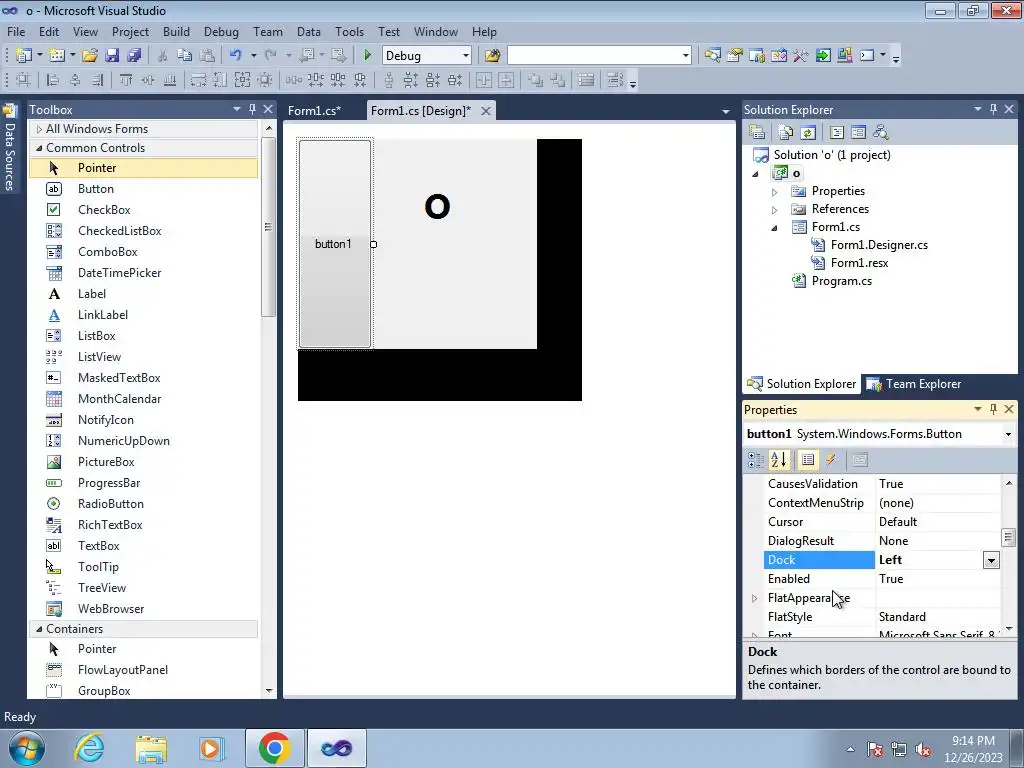The height and width of the screenshot is (768, 1024).
Task: Expand the FlatAppearance property
Action: [754, 598]
